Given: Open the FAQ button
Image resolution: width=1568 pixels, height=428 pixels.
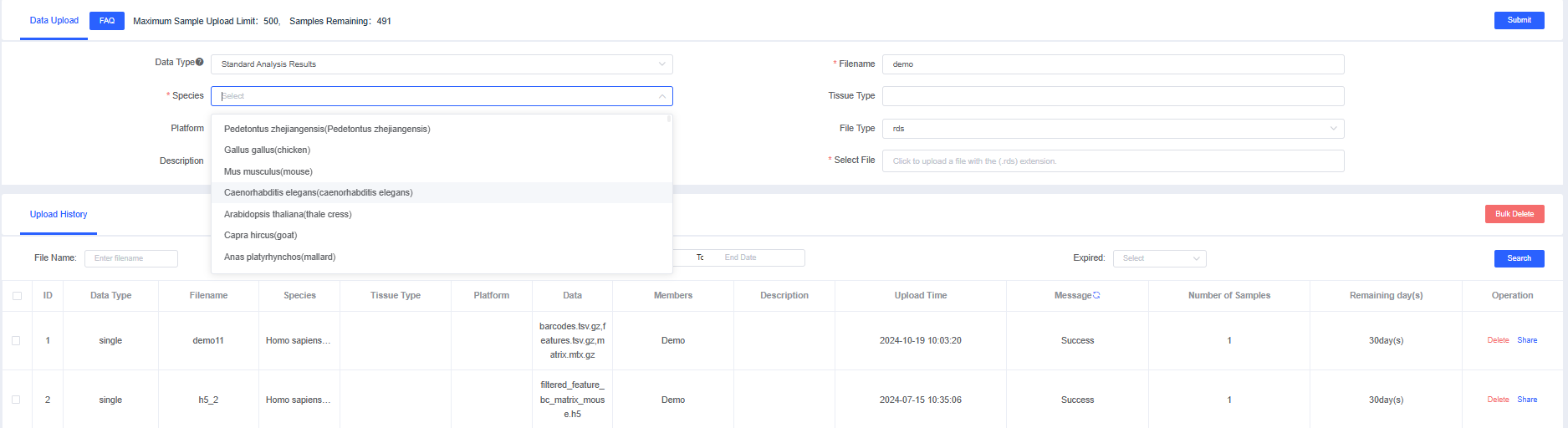Looking at the screenshot, I should (107, 21).
